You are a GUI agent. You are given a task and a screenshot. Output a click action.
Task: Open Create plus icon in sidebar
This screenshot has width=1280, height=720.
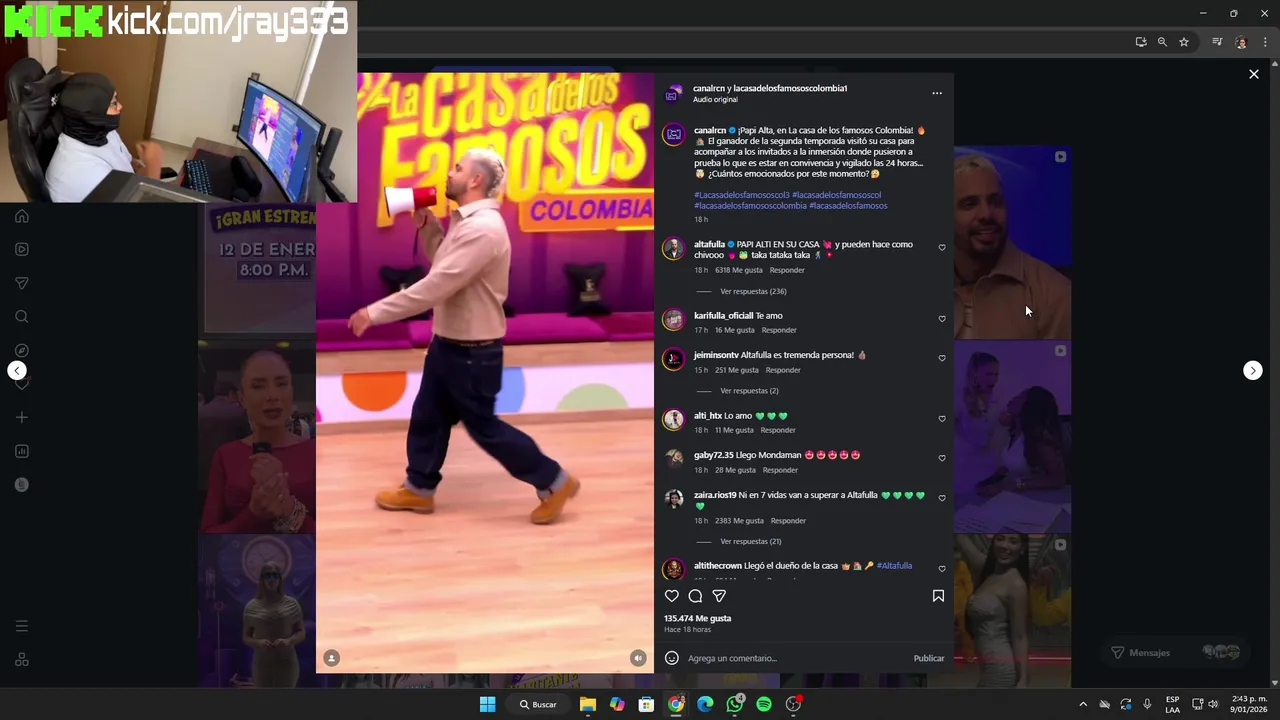[22, 417]
